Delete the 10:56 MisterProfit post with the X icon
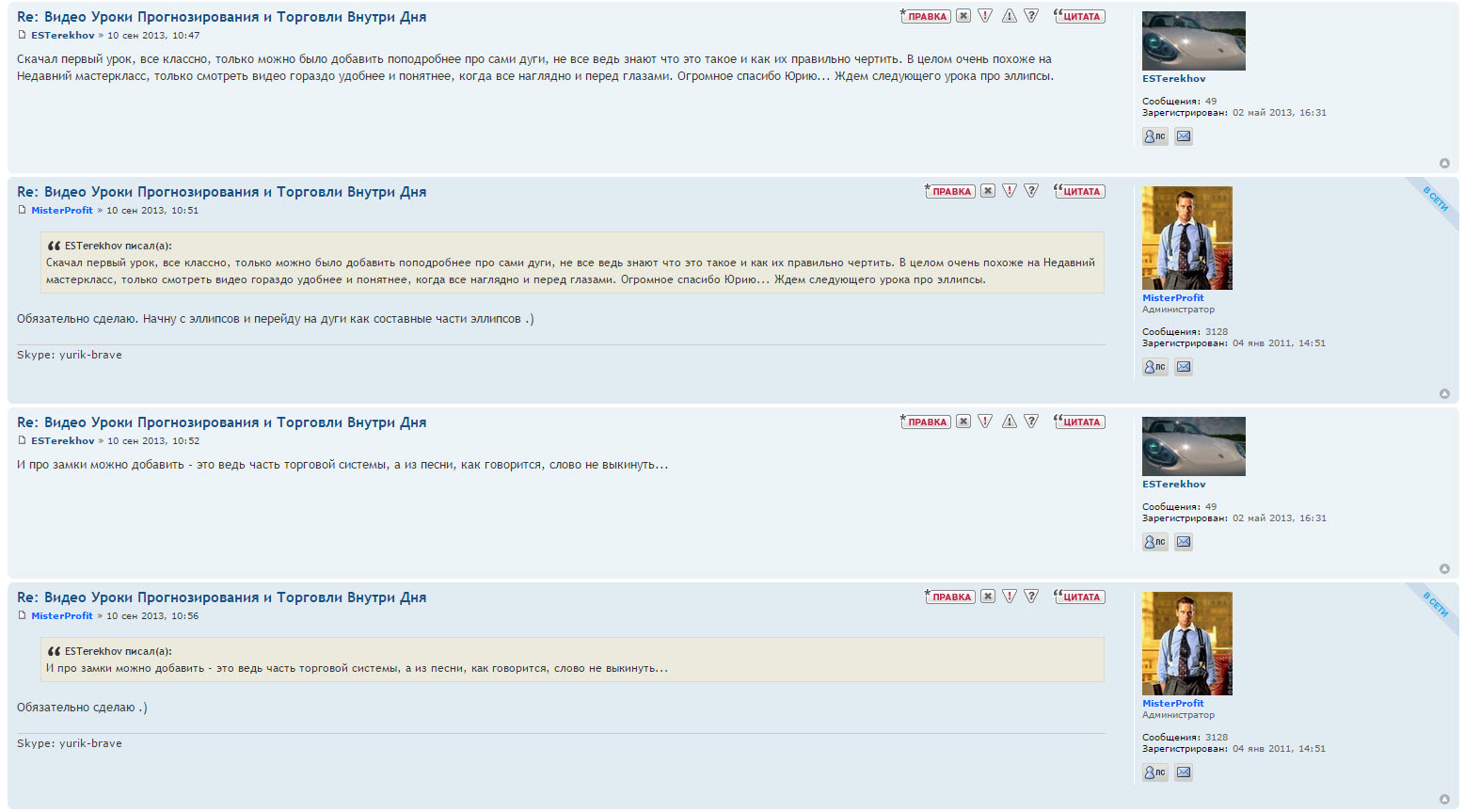This screenshot has width=1464, height=812. [988, 597]
